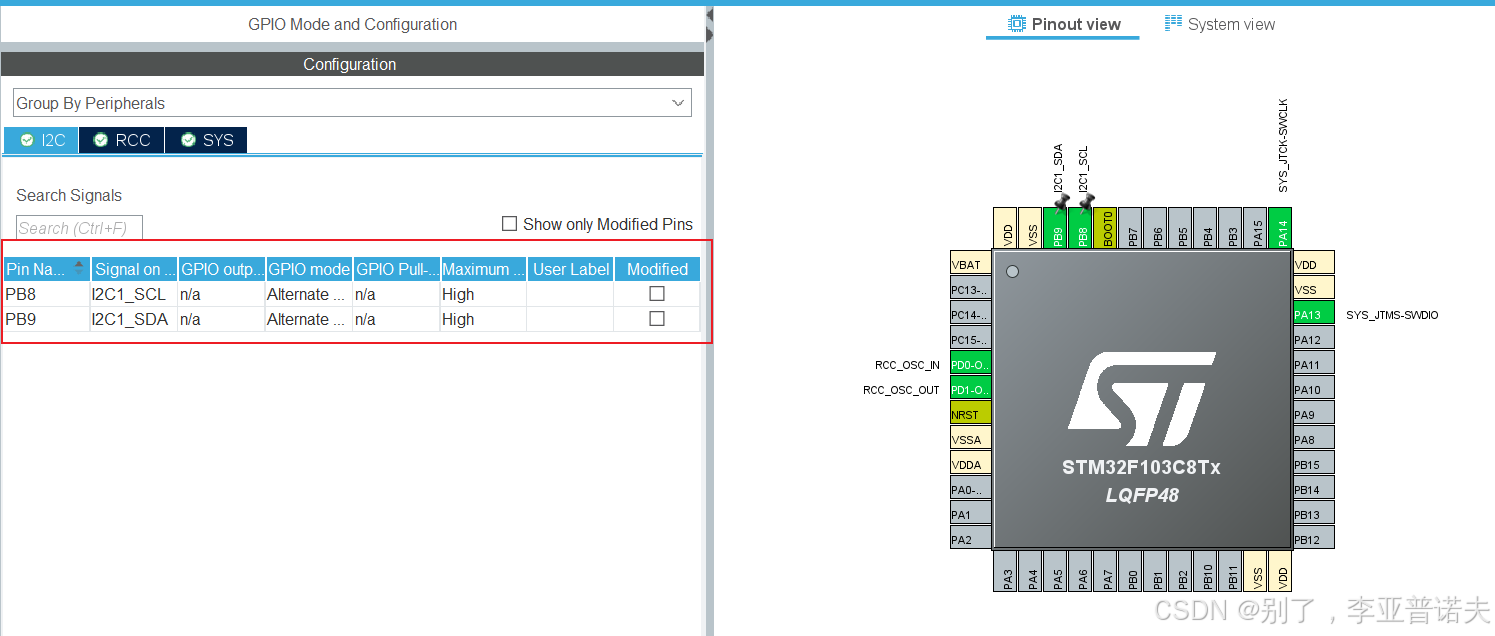Open the System view tab
This screenshot has width=1495, height=636.
1219,24
